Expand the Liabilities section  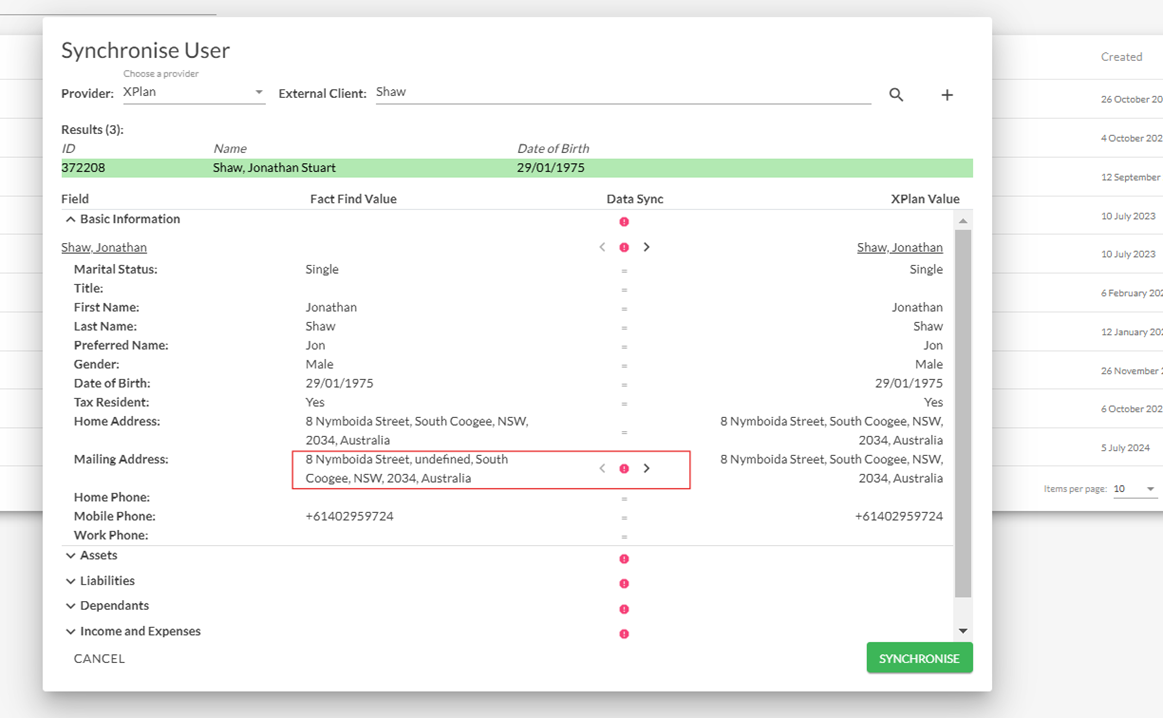[70, 581]
